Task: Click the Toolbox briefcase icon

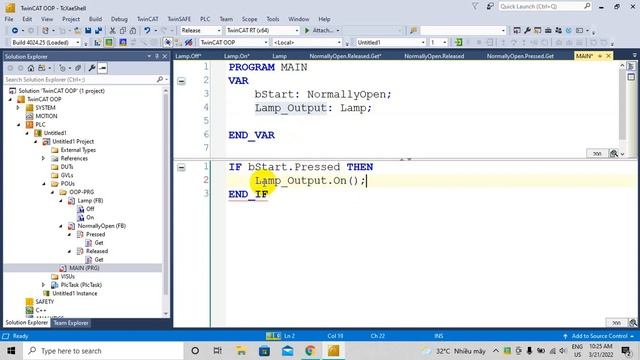Action: pyautogui.click(x=548, y=31)
